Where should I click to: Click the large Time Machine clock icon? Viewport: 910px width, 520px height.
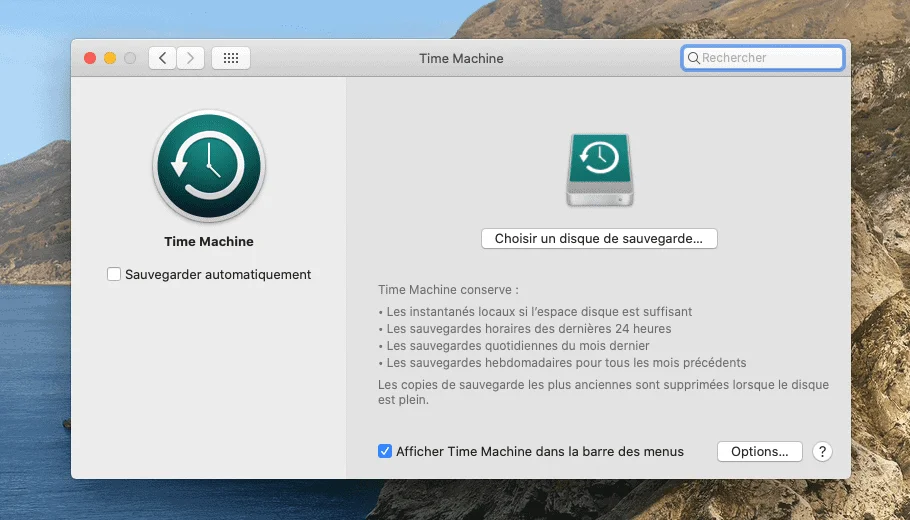point(208,166)
